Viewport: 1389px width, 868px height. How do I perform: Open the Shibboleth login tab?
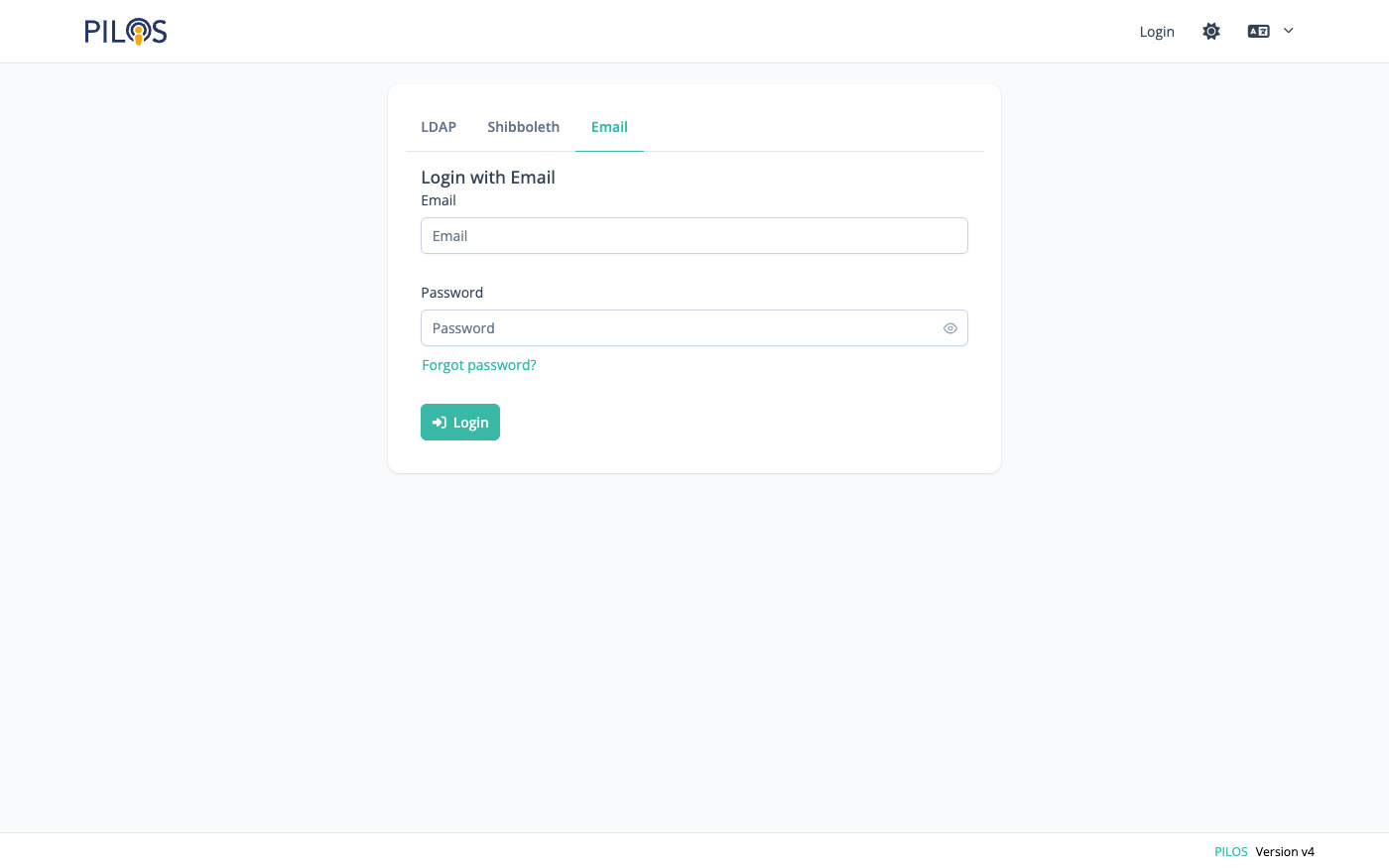523,127
